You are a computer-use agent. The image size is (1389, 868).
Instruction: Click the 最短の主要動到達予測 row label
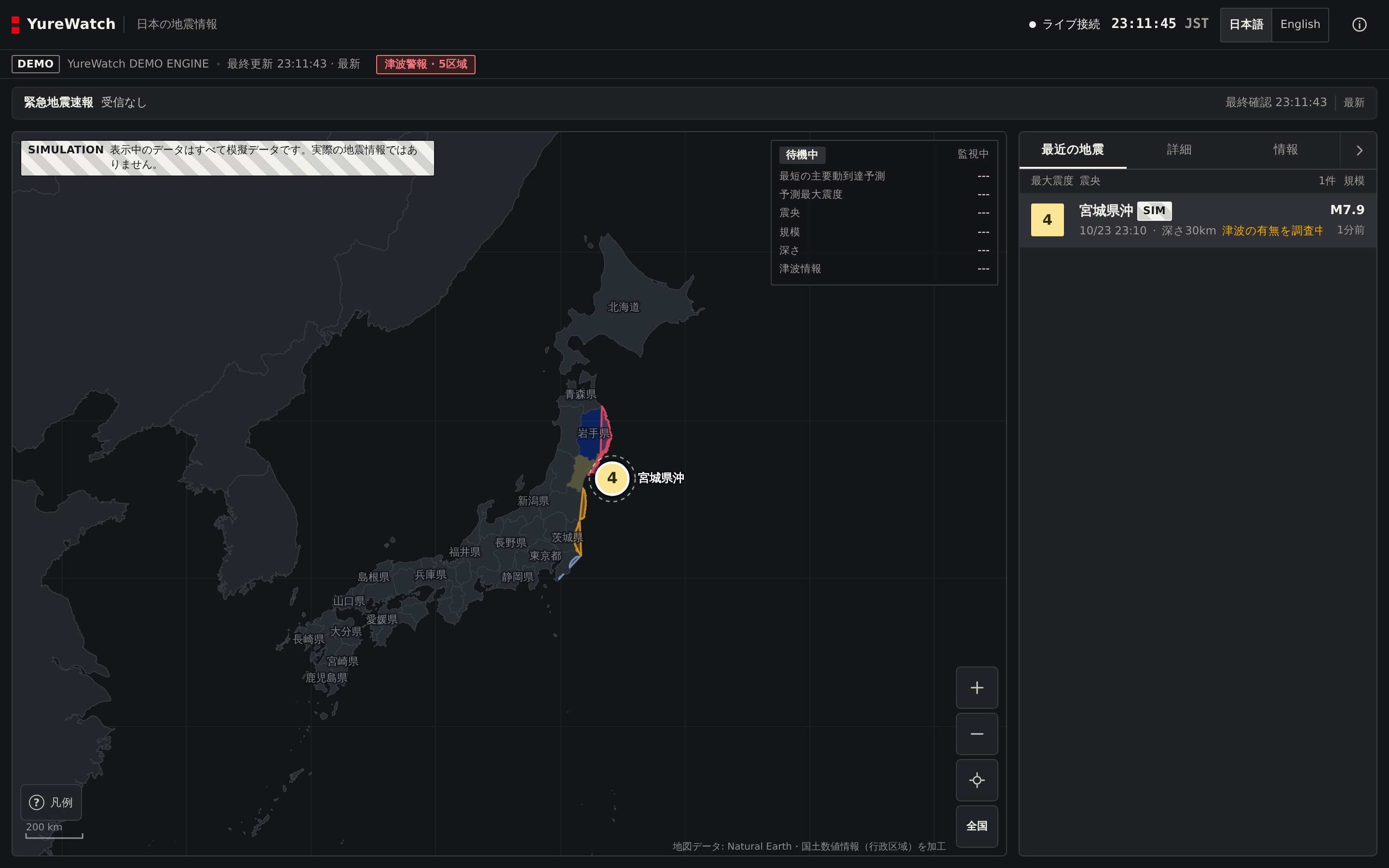point(831,176)
